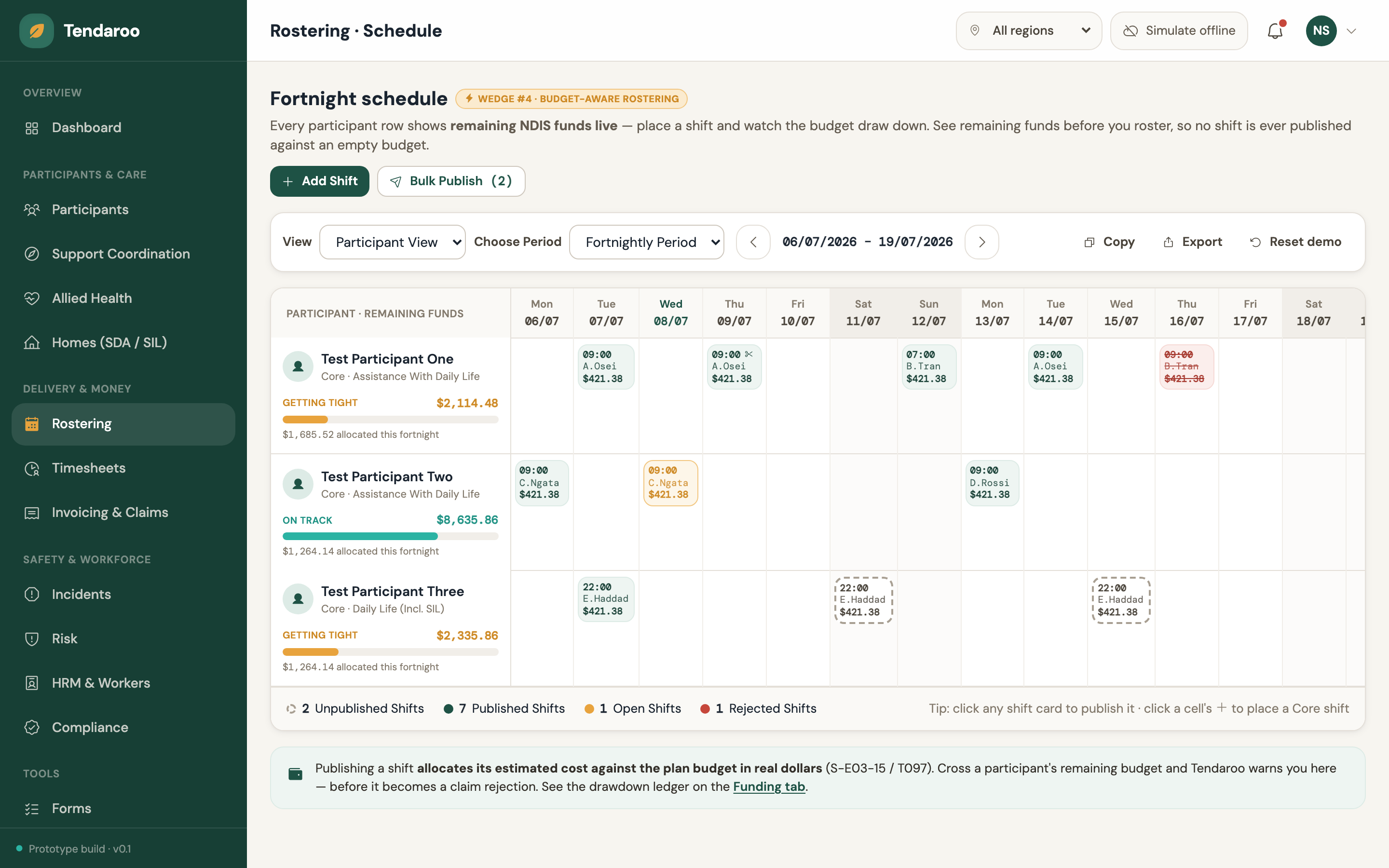Viewport: 1389px width, 868px height.
Task: Click Test Participant One funds progress bar
Action: click(x=390, y=420)
